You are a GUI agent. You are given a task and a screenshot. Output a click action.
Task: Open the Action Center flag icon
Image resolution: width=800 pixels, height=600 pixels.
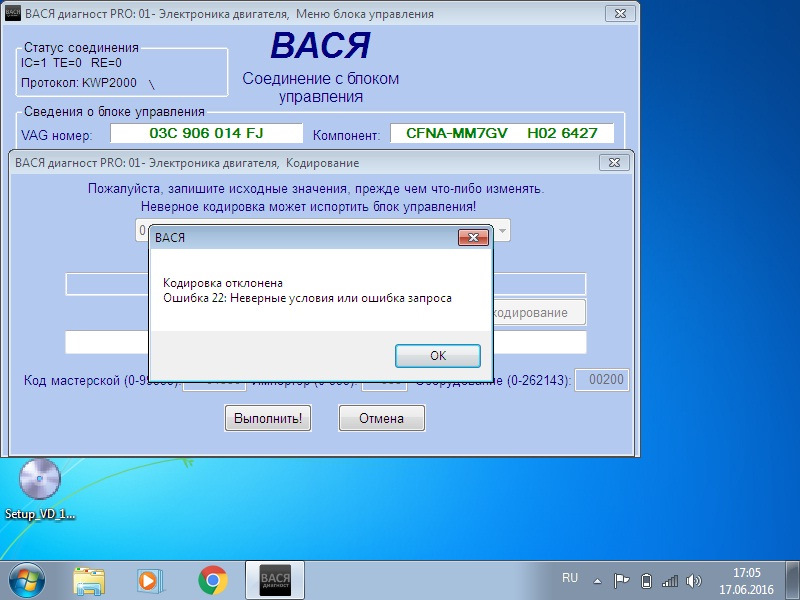point(621,581)
